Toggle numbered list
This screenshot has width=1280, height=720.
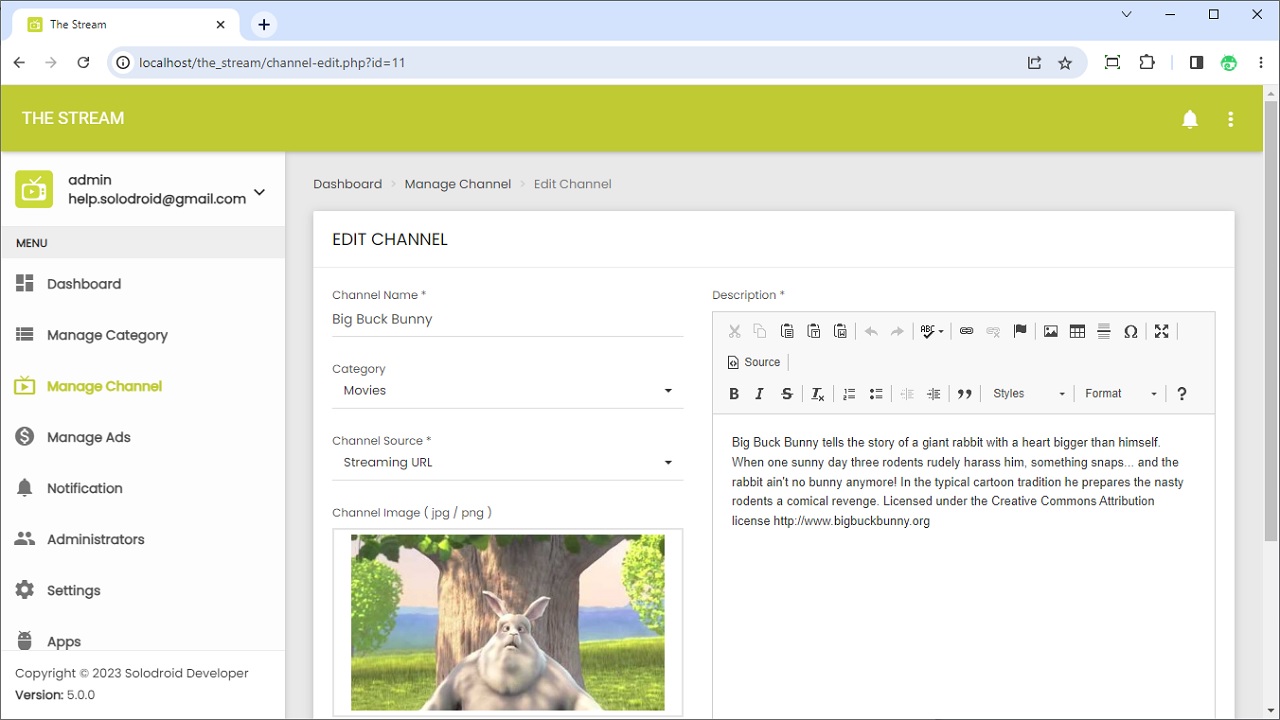[x=849, y=394]
